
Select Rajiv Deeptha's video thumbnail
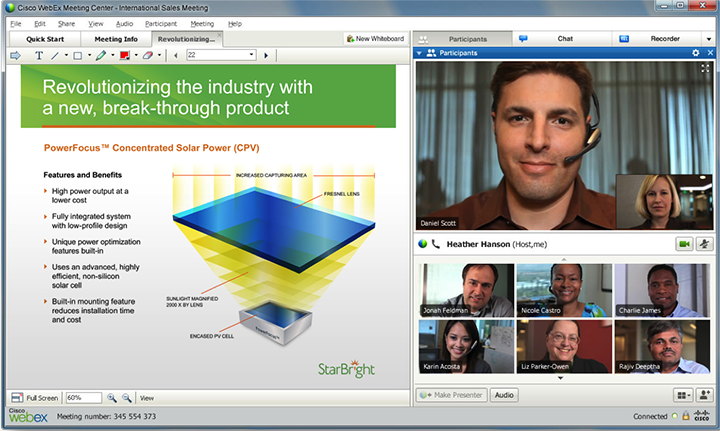pos(662,347)
